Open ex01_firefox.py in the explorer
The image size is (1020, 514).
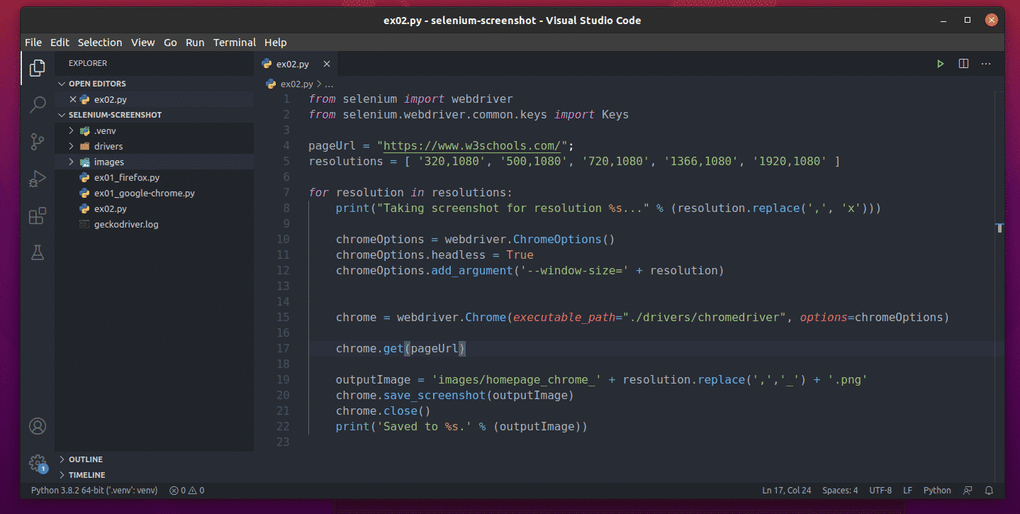[127, 178]
